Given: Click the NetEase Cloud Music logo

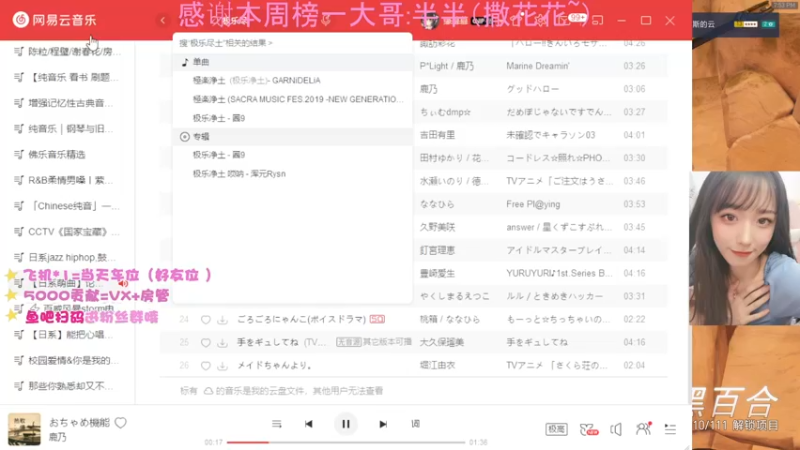Looking at the screenshot, I should (54, 20).
